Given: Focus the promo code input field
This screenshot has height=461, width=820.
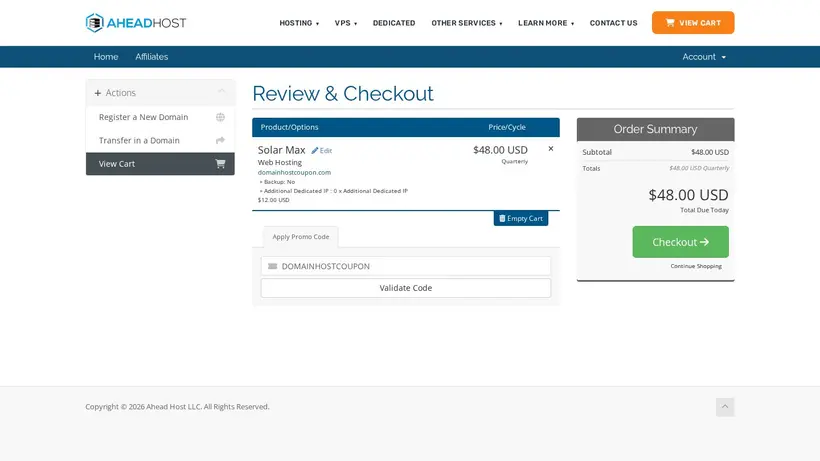Looking at the screenshot, I should click(406, 266).
